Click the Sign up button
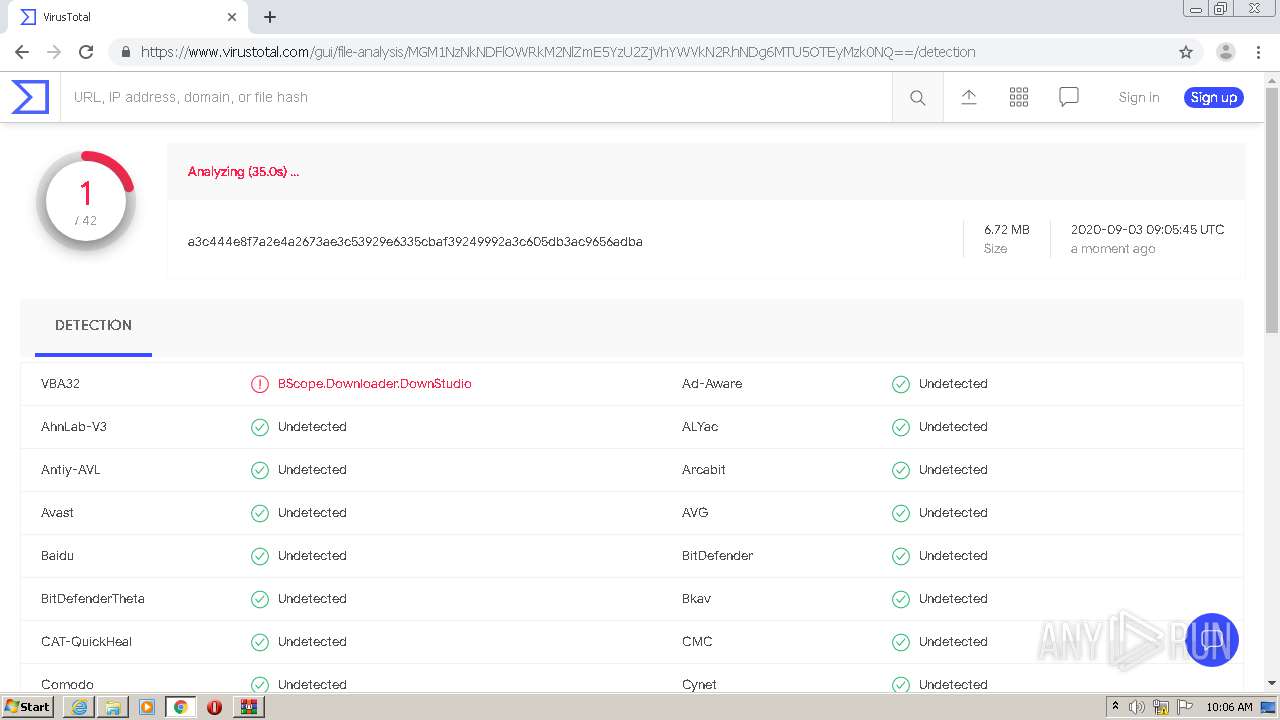1280x720 pixels. 1213,97
